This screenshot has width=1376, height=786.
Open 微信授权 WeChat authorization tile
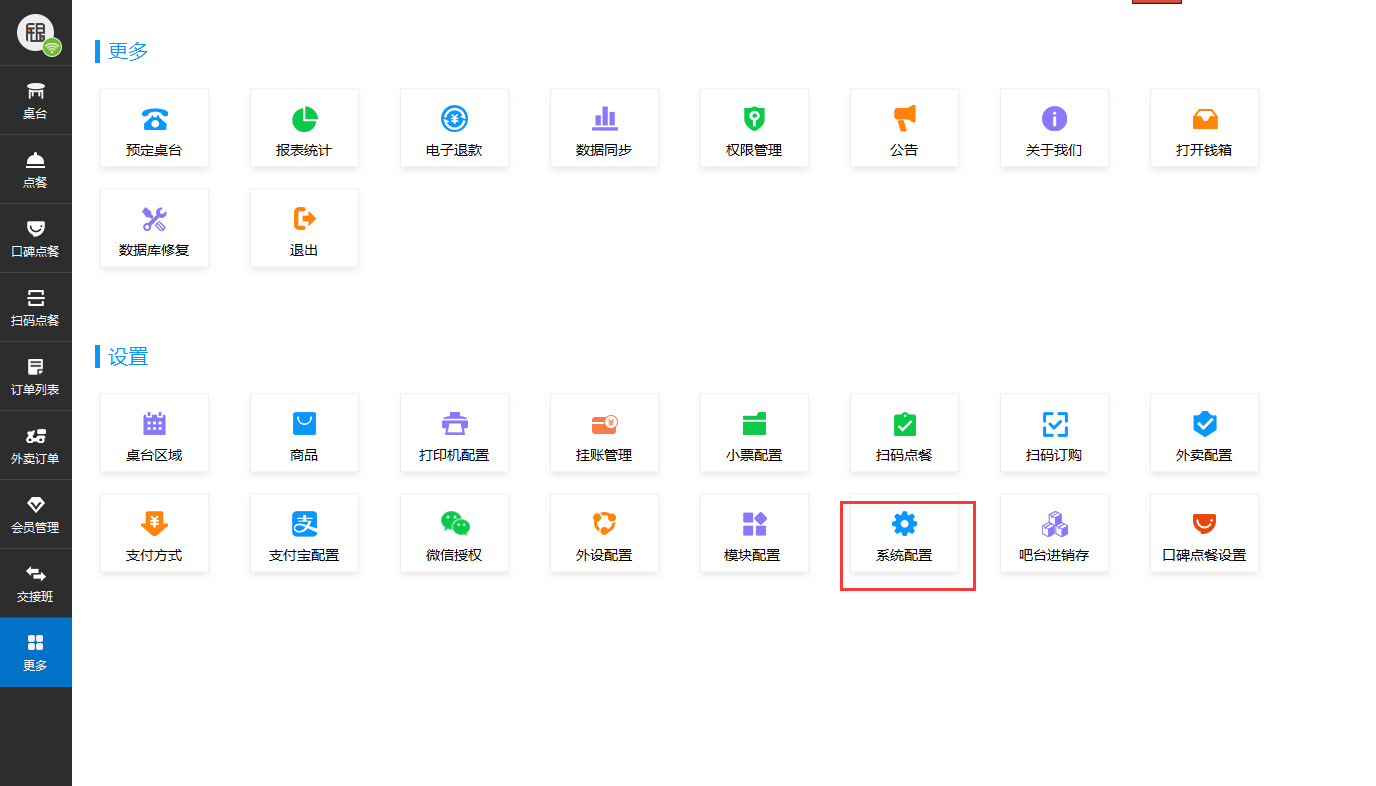click(x=455, y=533)
